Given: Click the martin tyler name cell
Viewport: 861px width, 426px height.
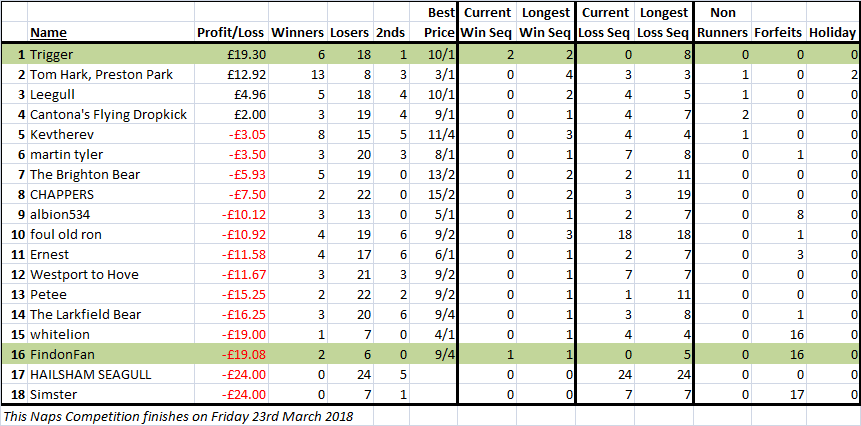Looking at the screenshot, I should 111,155.
